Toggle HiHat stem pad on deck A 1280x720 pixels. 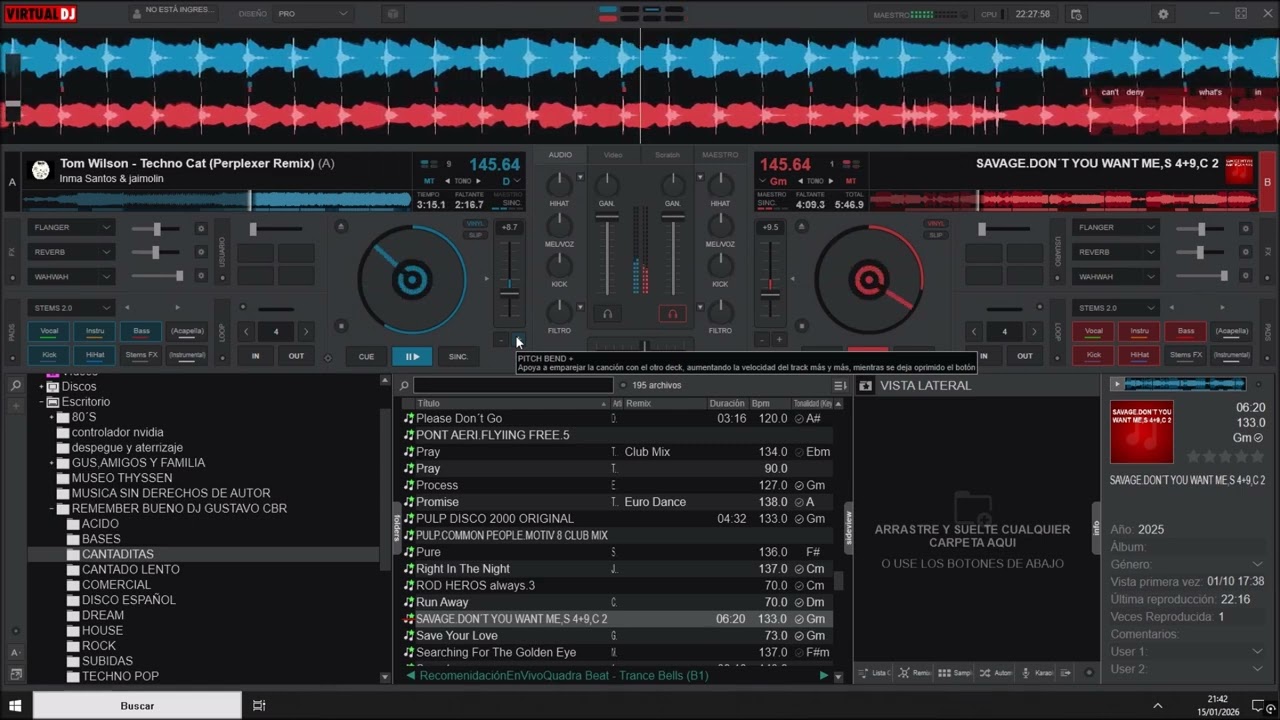(x=95, y=355)
